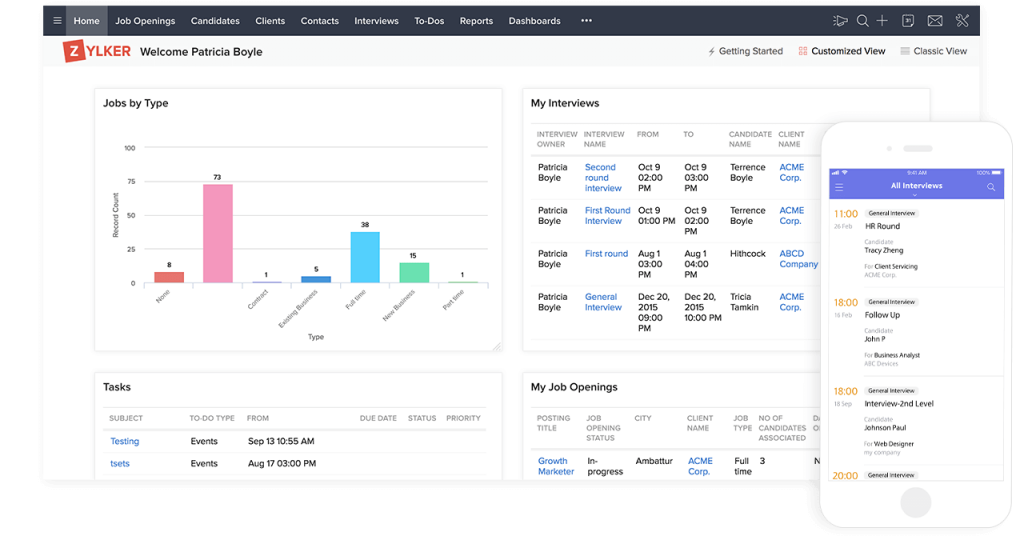Open search using the desktop magnifier icon
The image size is (1024, 540).
tap(862, 21)
